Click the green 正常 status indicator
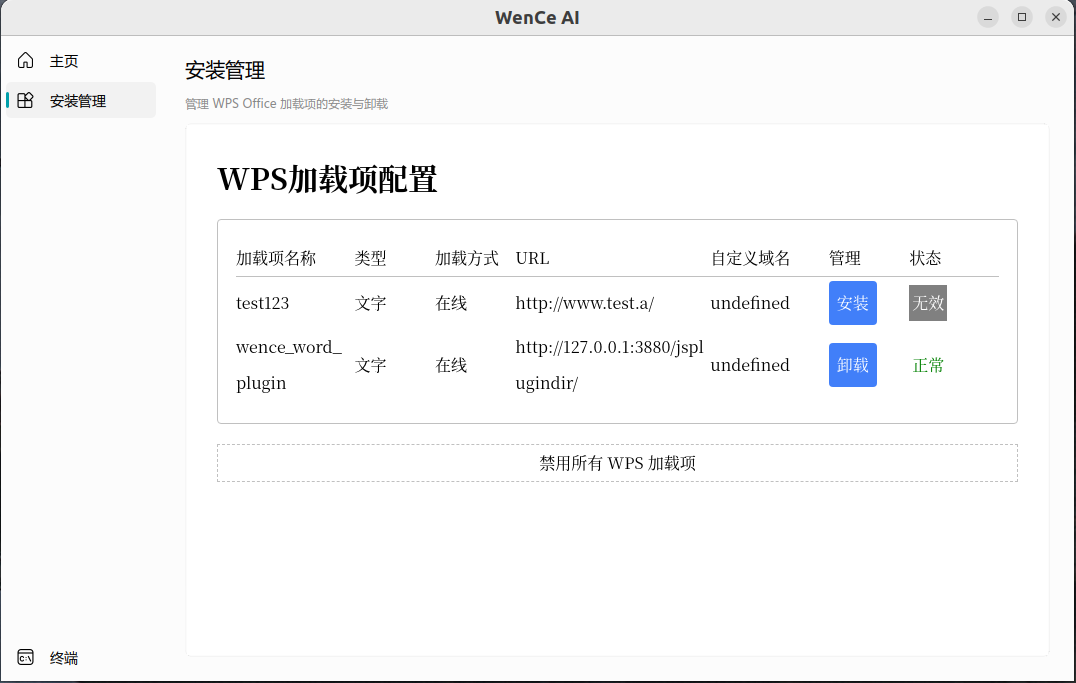 tap(927, 364)
